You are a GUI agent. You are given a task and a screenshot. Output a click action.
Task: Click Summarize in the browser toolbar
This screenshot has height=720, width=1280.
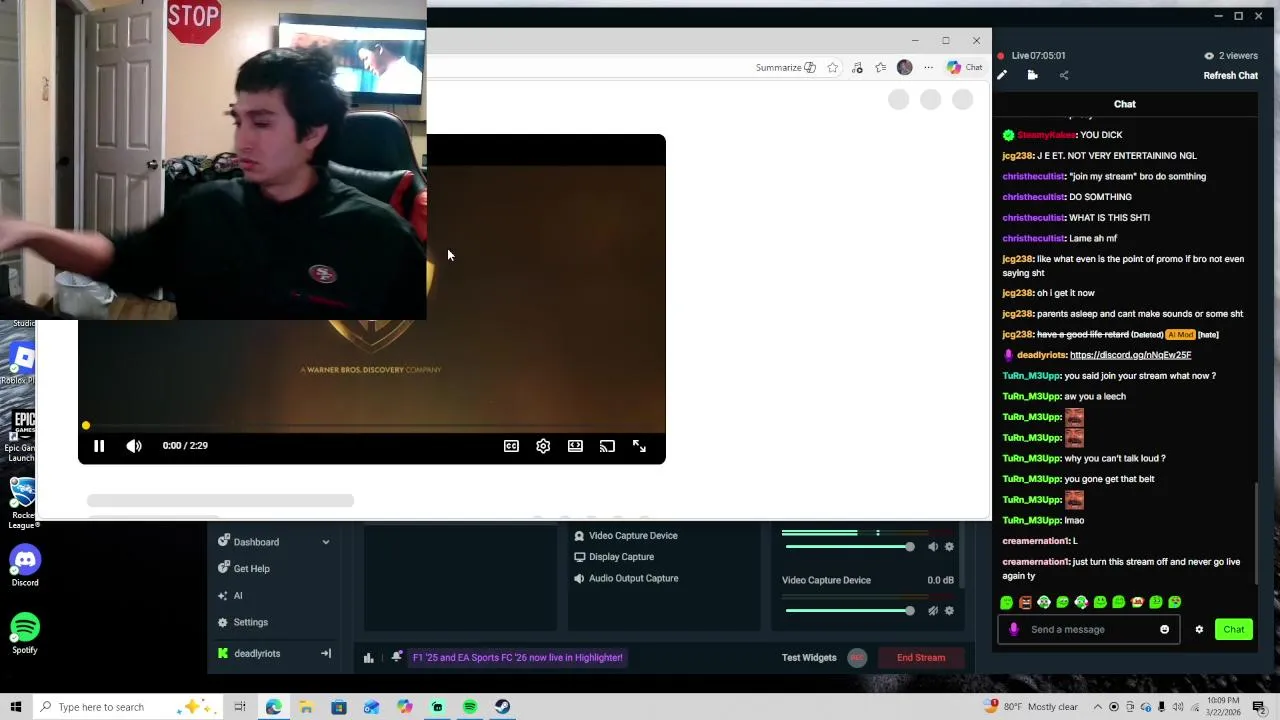785,68
